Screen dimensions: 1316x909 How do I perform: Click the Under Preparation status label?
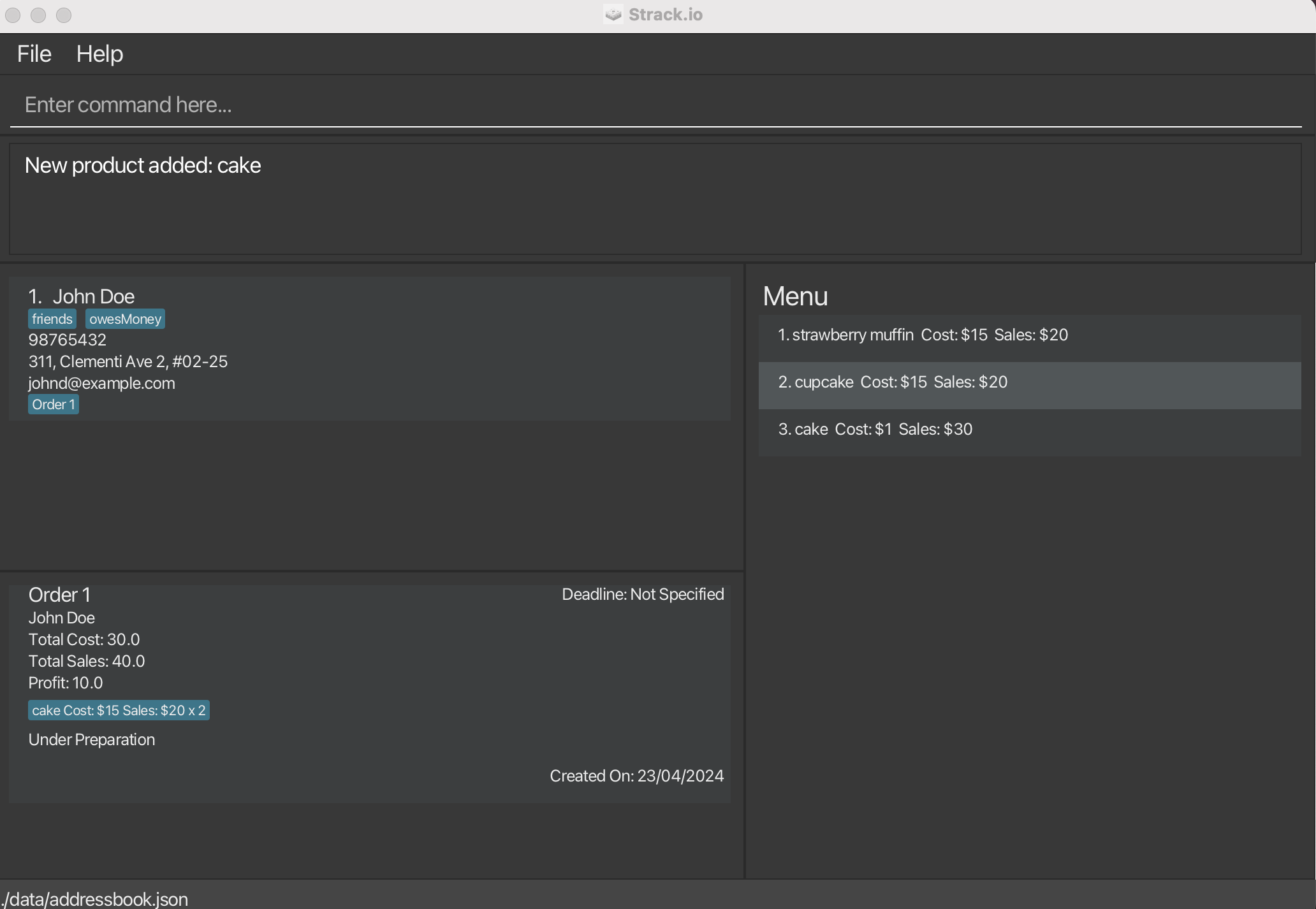tap(92, 739)
